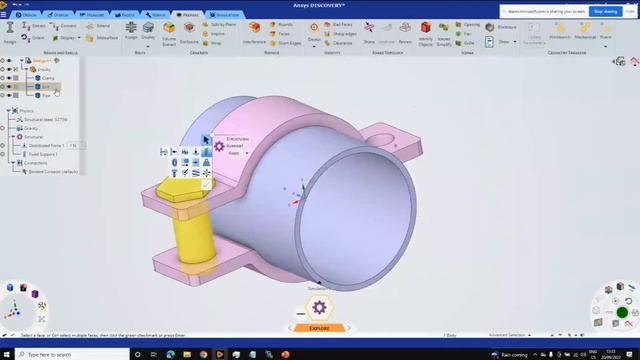Select the Sharp edges tool
The width and height of the screenshot is (640, 360).
pos(340,34)
